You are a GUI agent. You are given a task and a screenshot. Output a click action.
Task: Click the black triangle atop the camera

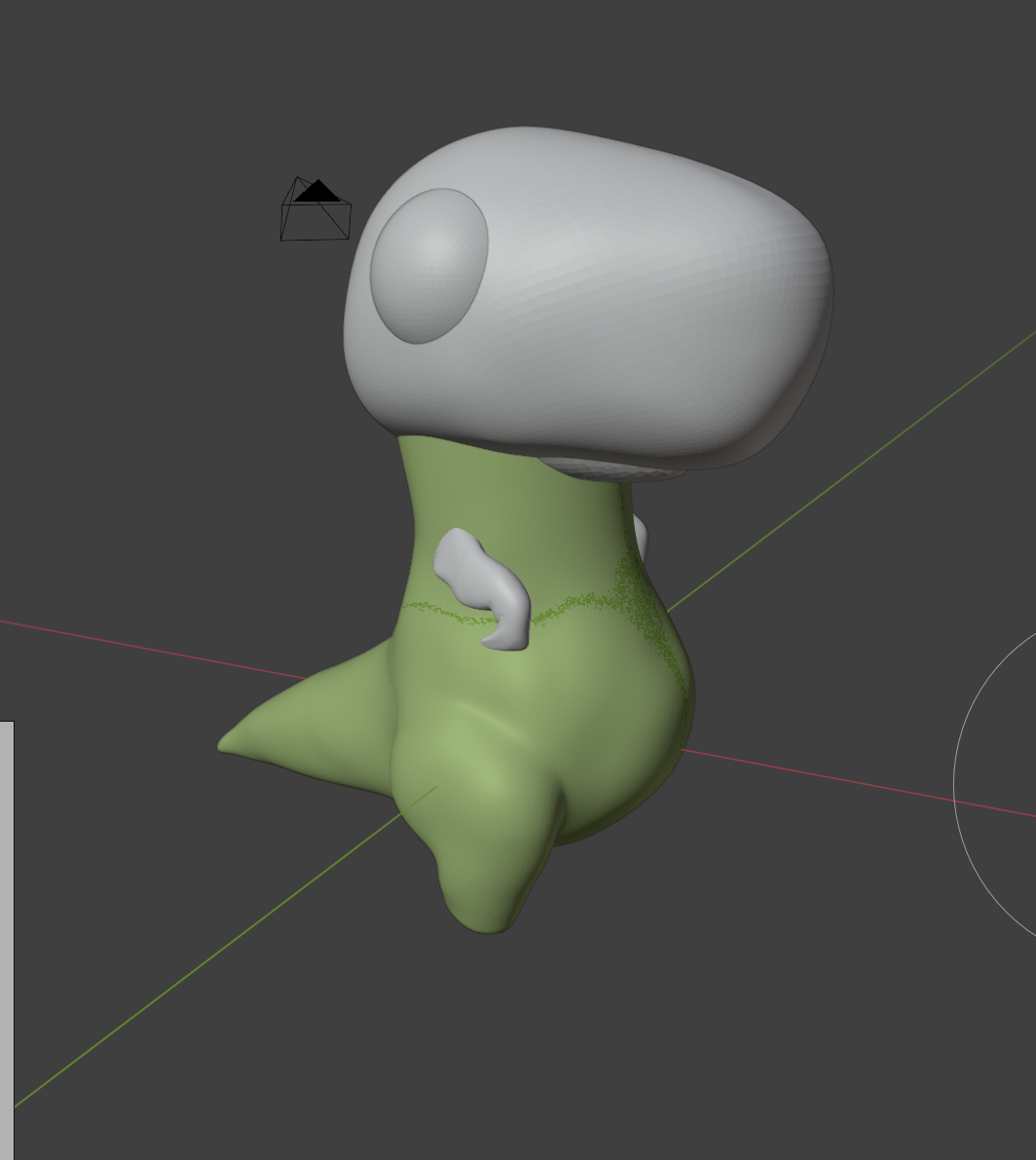tap(317, 193)
